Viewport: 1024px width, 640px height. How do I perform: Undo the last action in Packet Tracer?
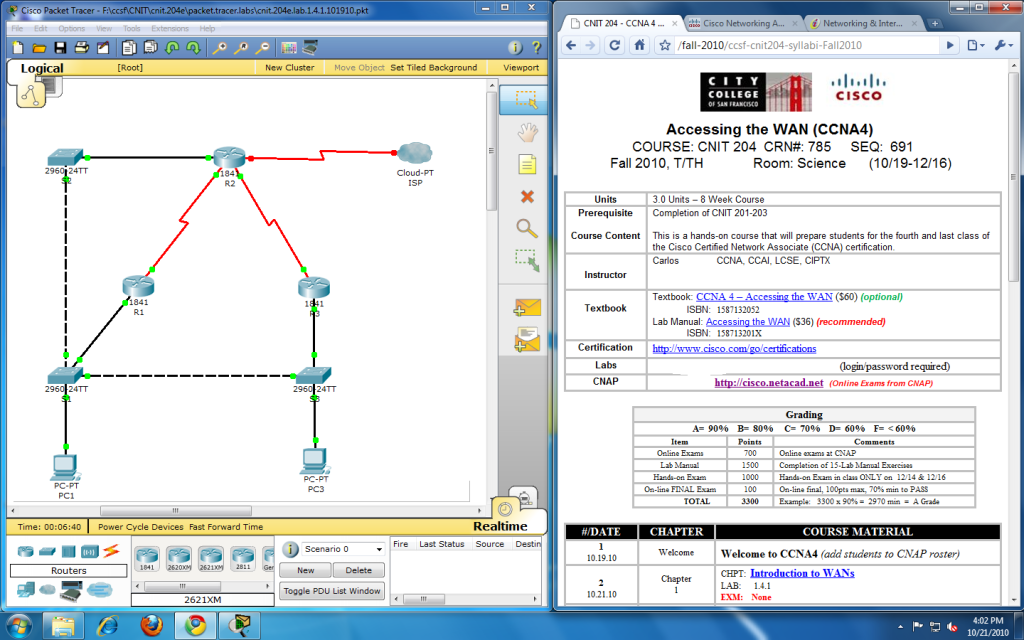[172, 47]
